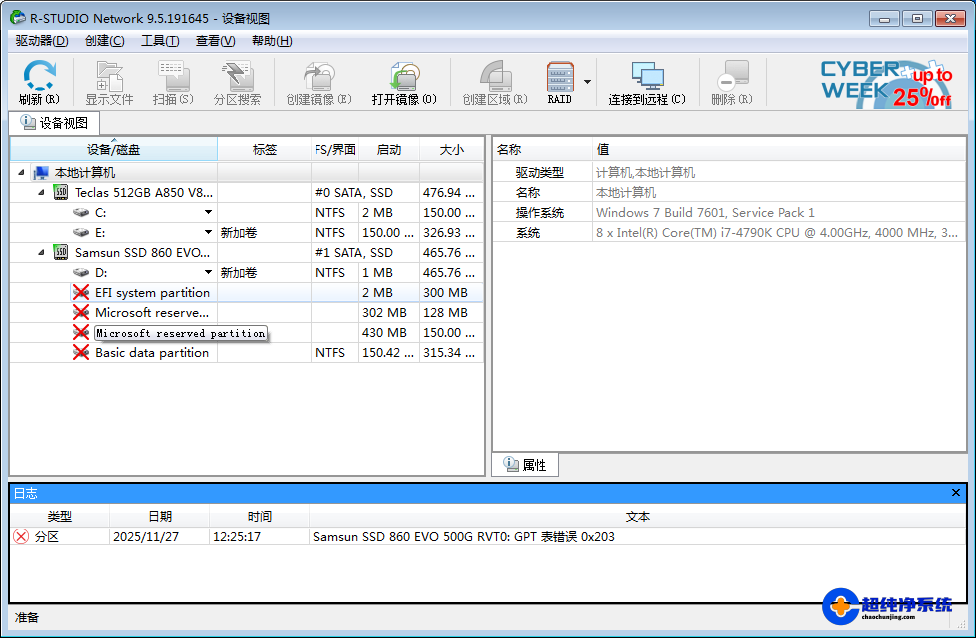Open the dropdown arrow on drive D:
The height and width of the screenshot is (638, 976).
click(209, 273)
